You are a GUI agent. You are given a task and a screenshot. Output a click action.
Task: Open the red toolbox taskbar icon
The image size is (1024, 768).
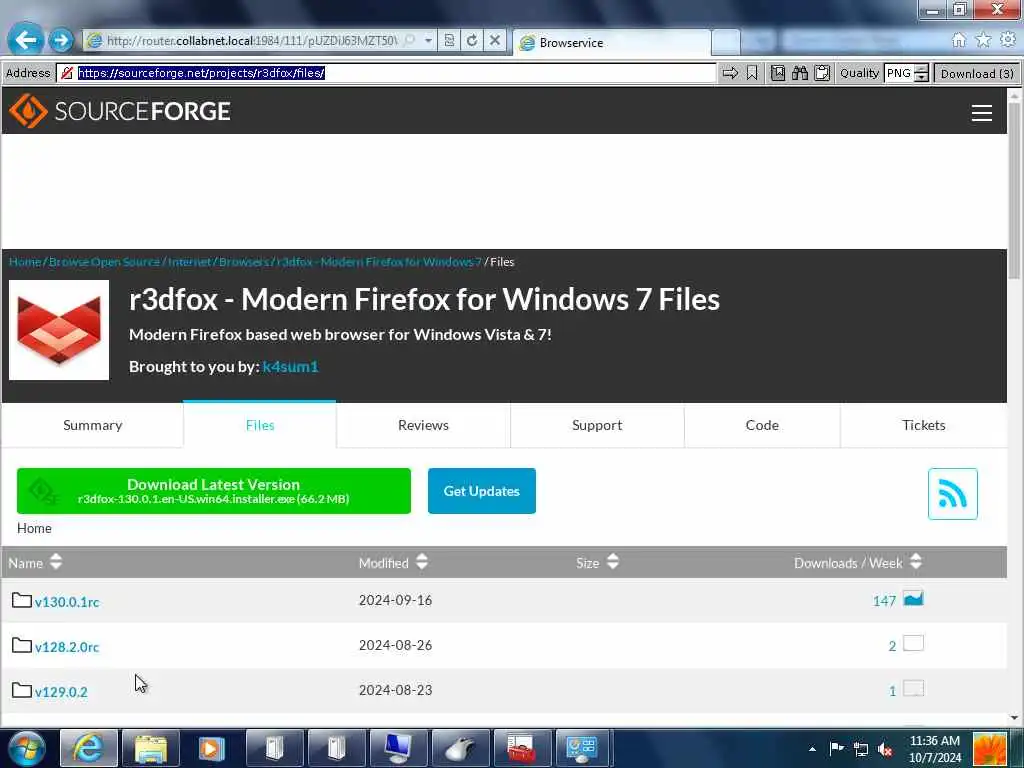(x=521, y=748)
